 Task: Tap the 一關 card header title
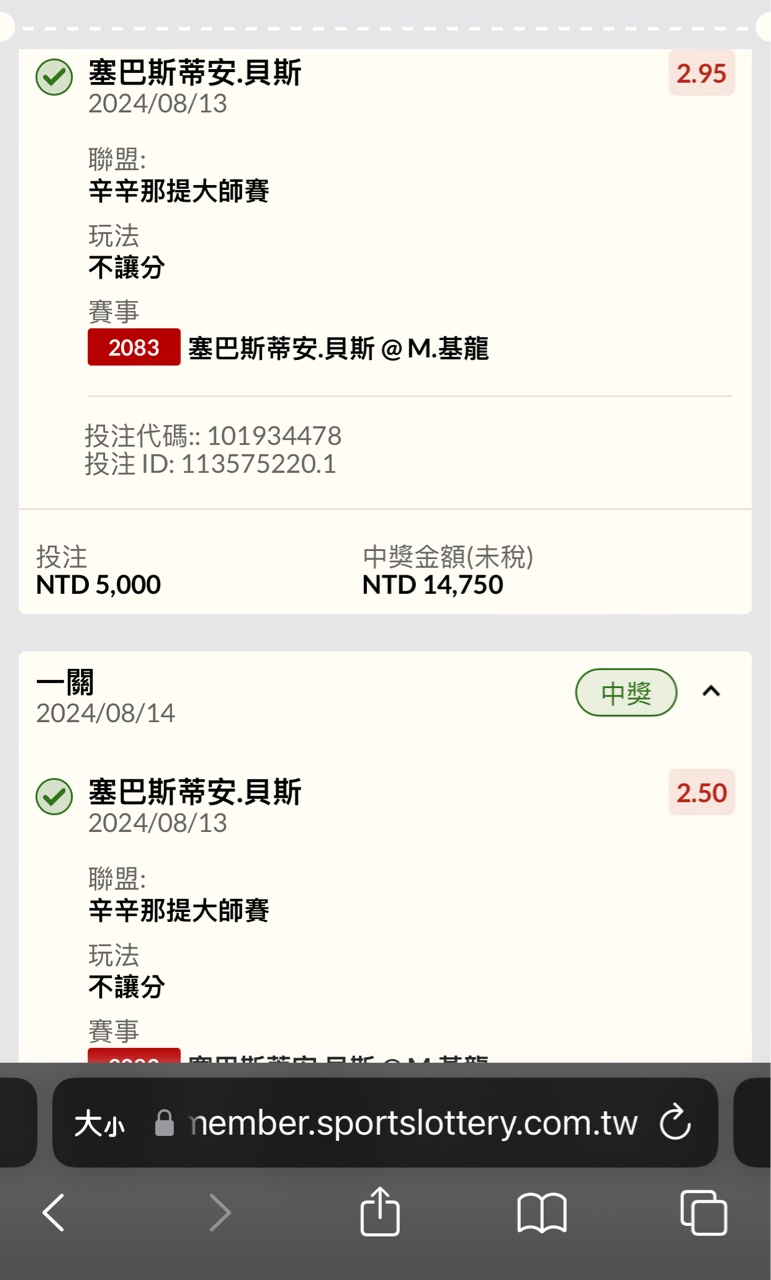[65, 683]
